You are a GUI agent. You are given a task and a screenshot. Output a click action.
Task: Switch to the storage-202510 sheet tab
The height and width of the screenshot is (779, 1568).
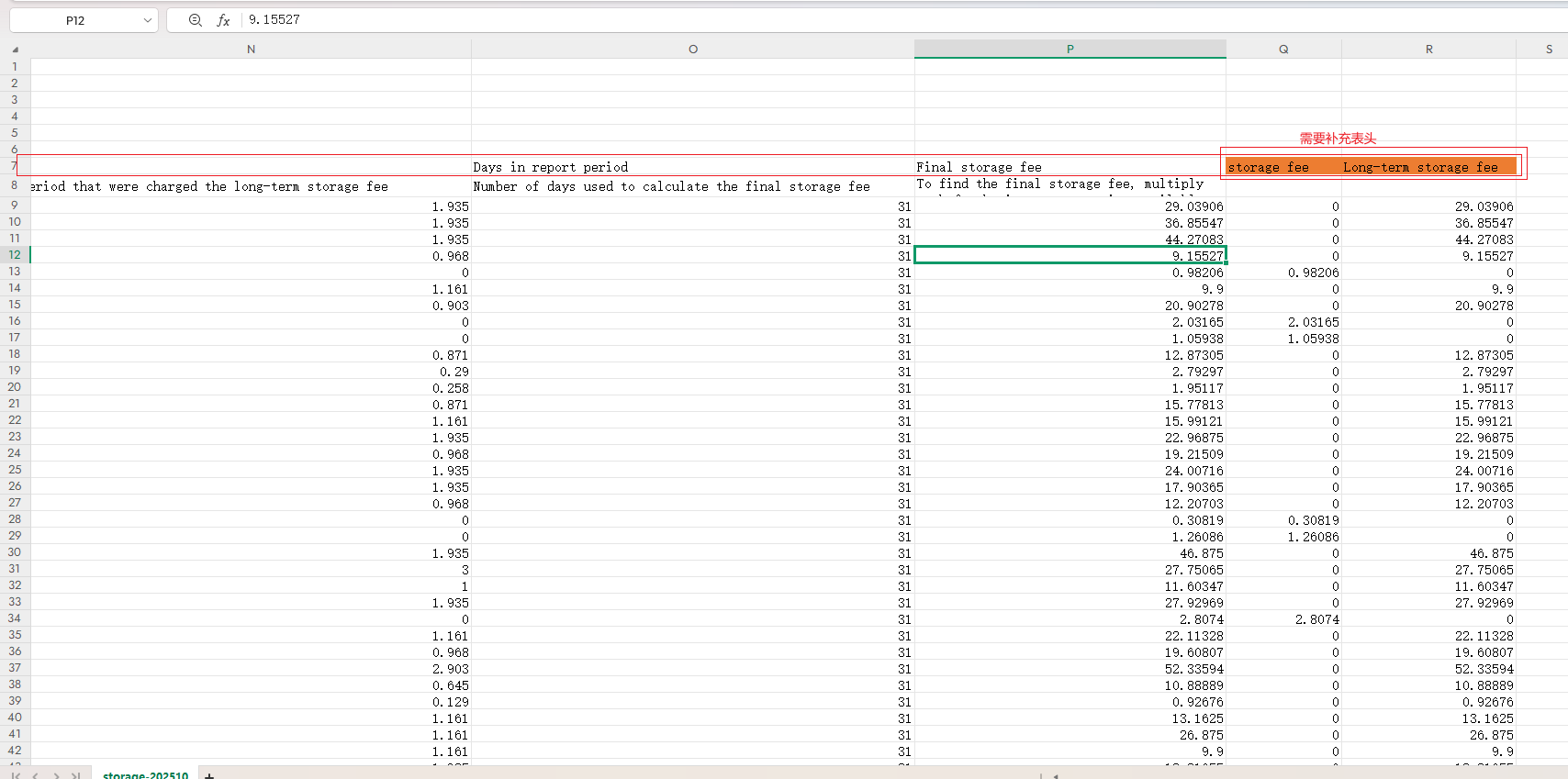[145, 775]
